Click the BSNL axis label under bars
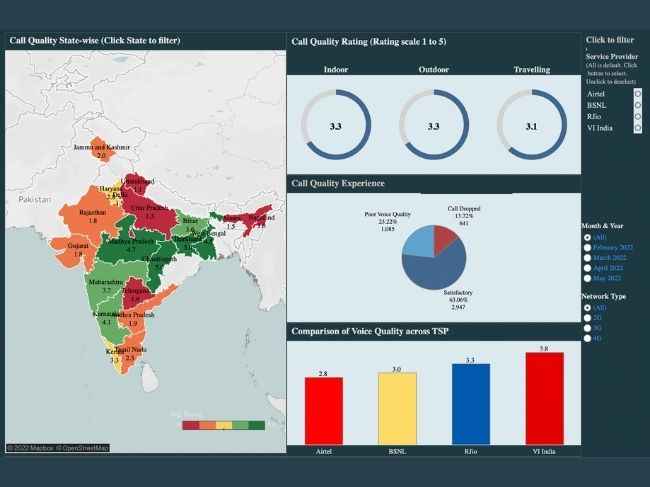Screen dimensions: 650x487 (397, 451)
